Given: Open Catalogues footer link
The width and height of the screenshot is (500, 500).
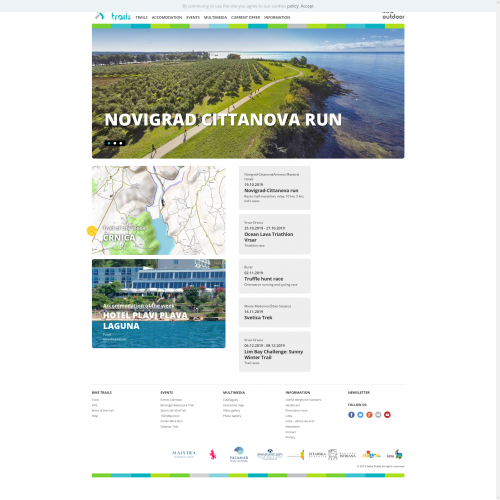Looking at the screenshot, I should [230, 400].
